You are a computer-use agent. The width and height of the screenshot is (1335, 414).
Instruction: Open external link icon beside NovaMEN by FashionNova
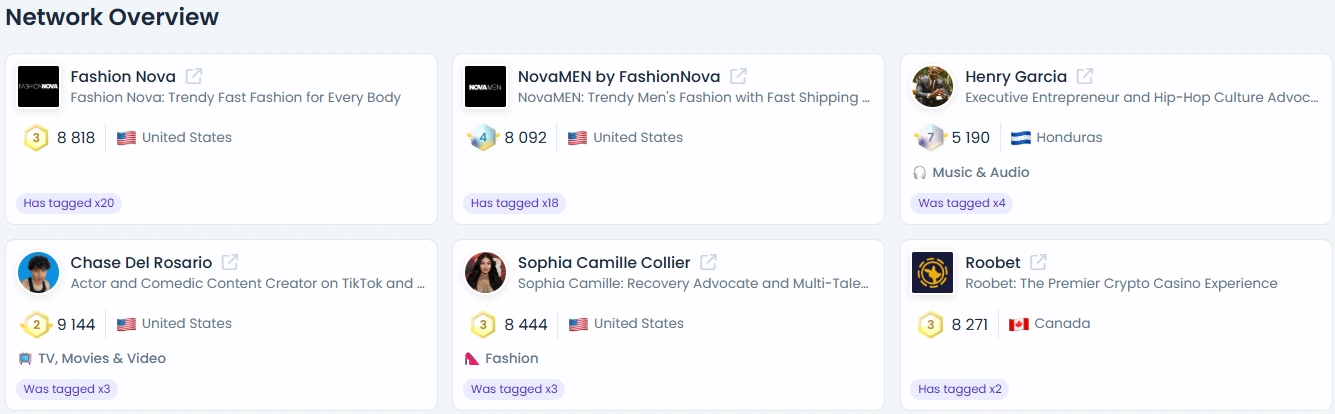tap(738, 76)
